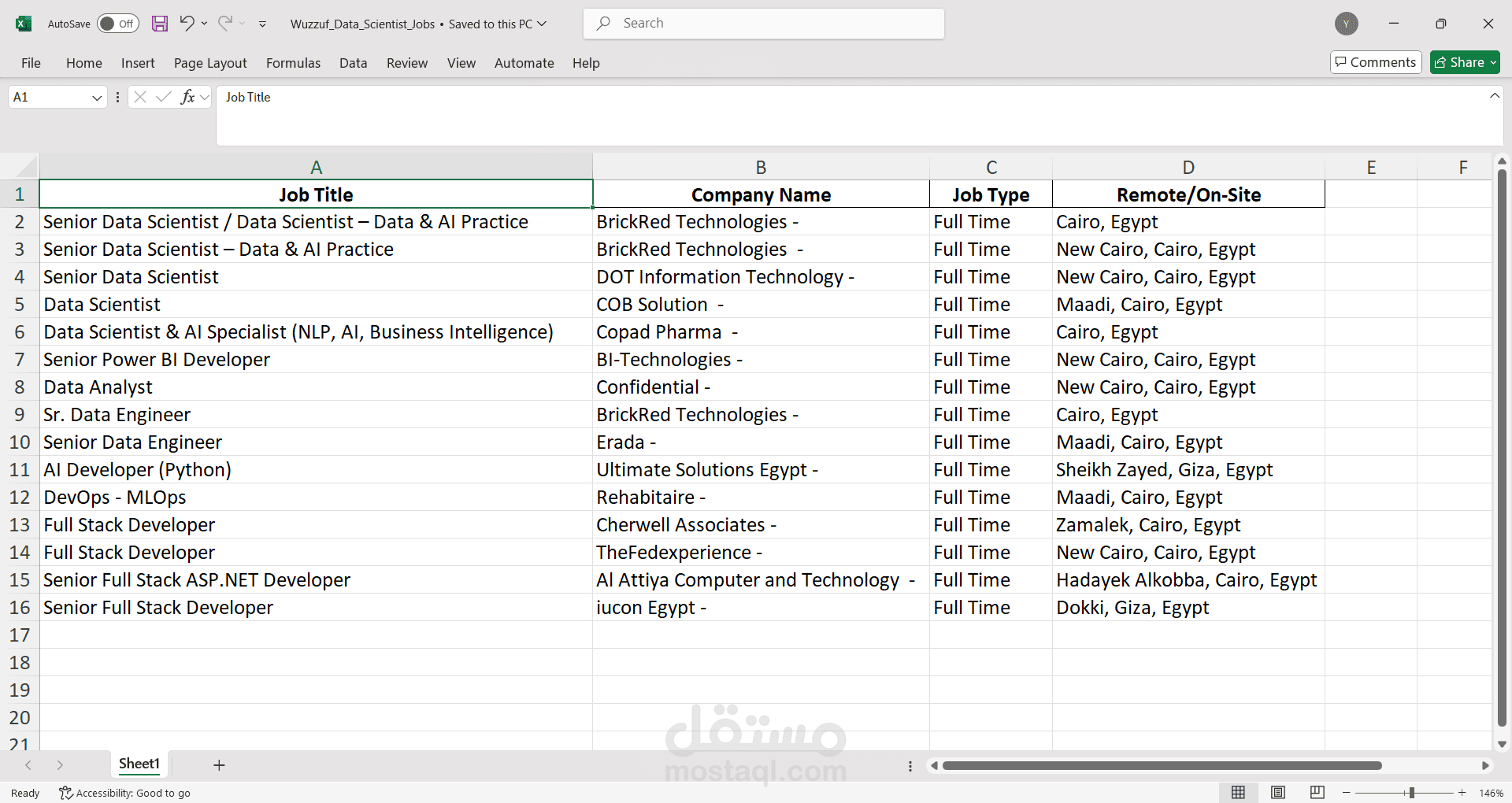The width and height of the screenshot is (1512, 803).
Task: Open the File menu
Action: pos(31,63)
